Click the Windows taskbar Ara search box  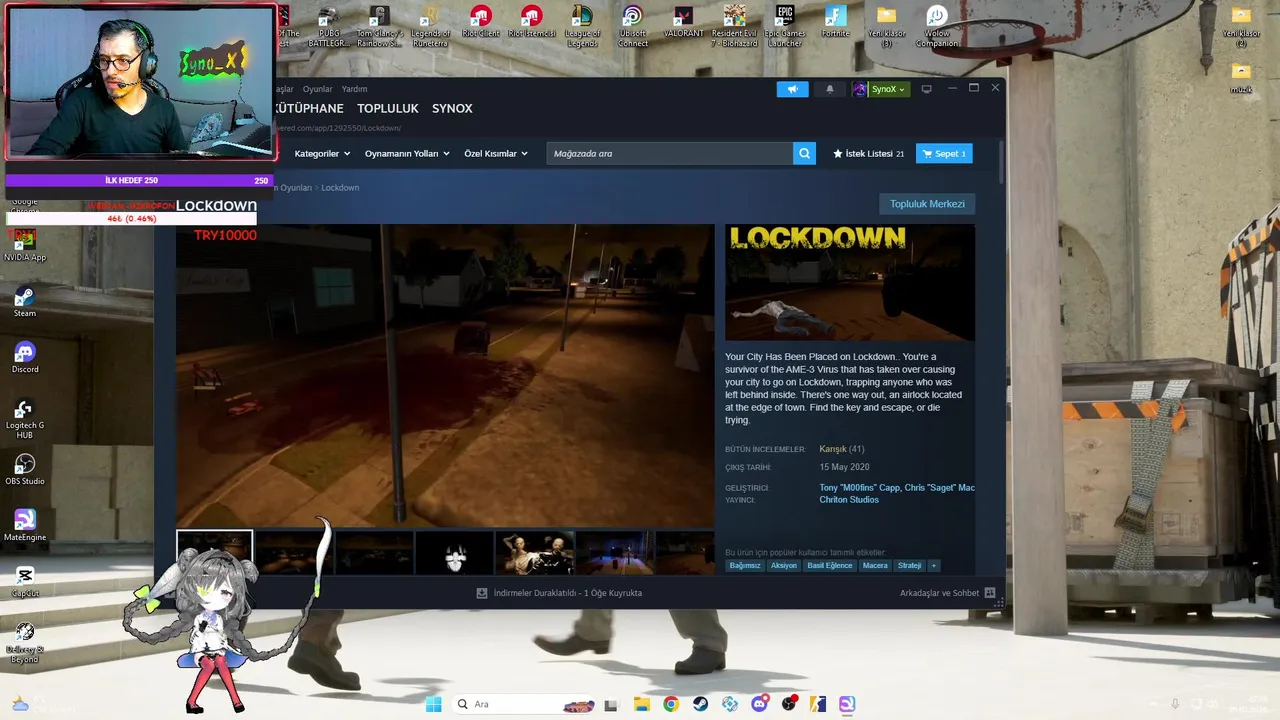[x=522, y=704]
